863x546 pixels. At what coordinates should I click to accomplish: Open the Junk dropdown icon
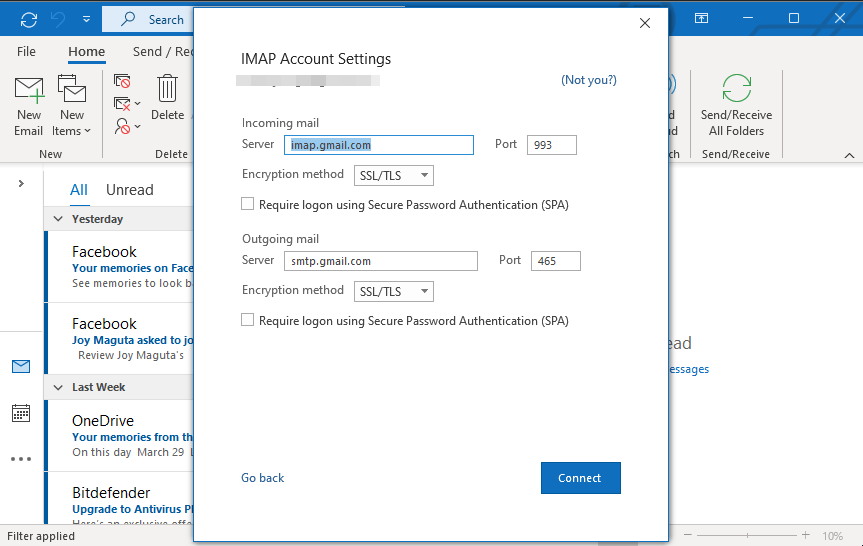point(127,126)
